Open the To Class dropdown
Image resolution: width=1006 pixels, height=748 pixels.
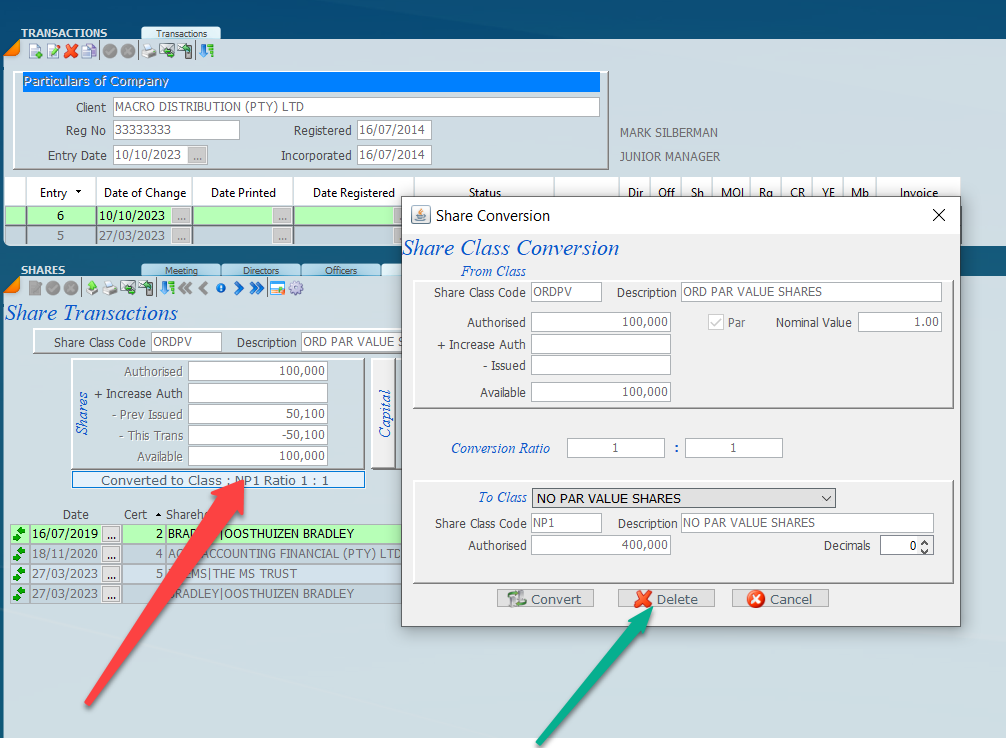click(x=825, y=498)
